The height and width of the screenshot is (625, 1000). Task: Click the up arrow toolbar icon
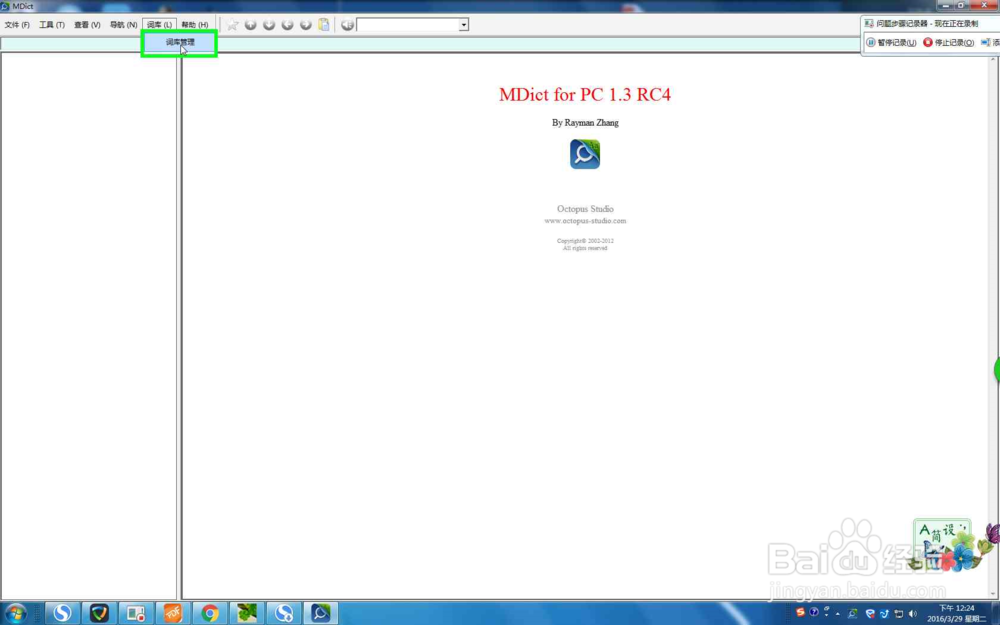click(x=251, y=25)
